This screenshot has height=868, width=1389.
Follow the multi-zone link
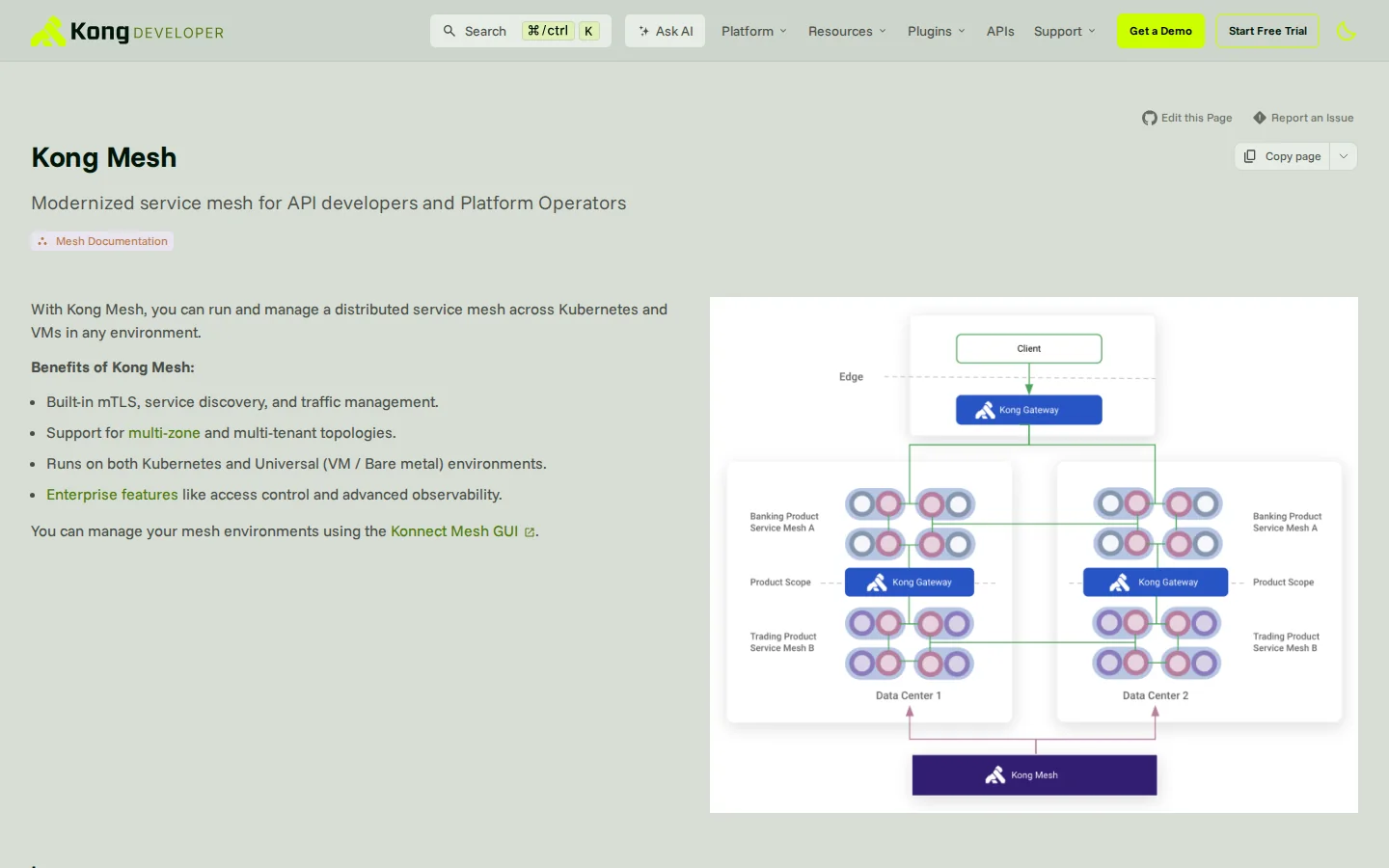(x=164, y=433)
